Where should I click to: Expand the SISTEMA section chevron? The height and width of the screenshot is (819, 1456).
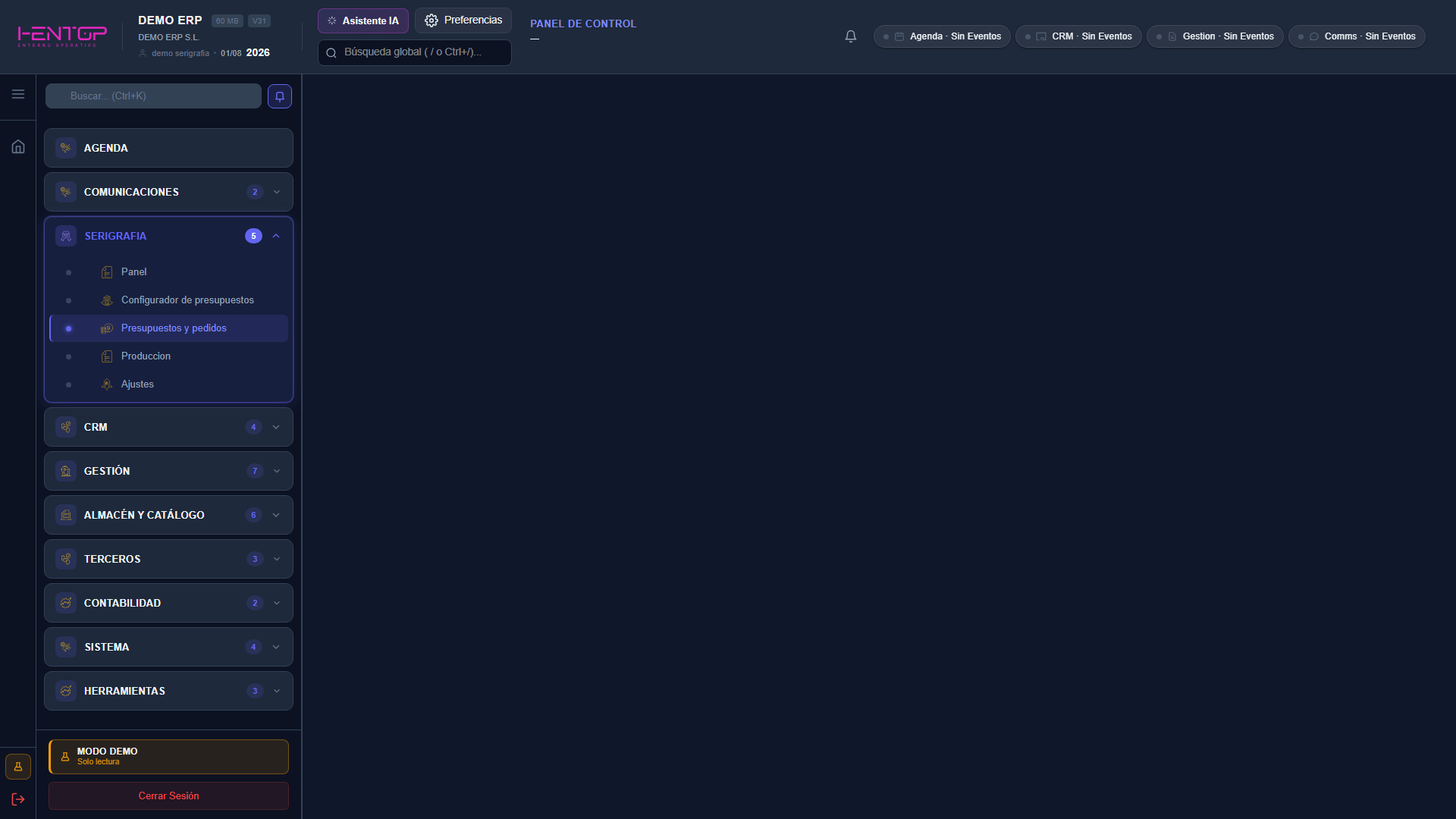pyautogui.click(x=276, y=647)
